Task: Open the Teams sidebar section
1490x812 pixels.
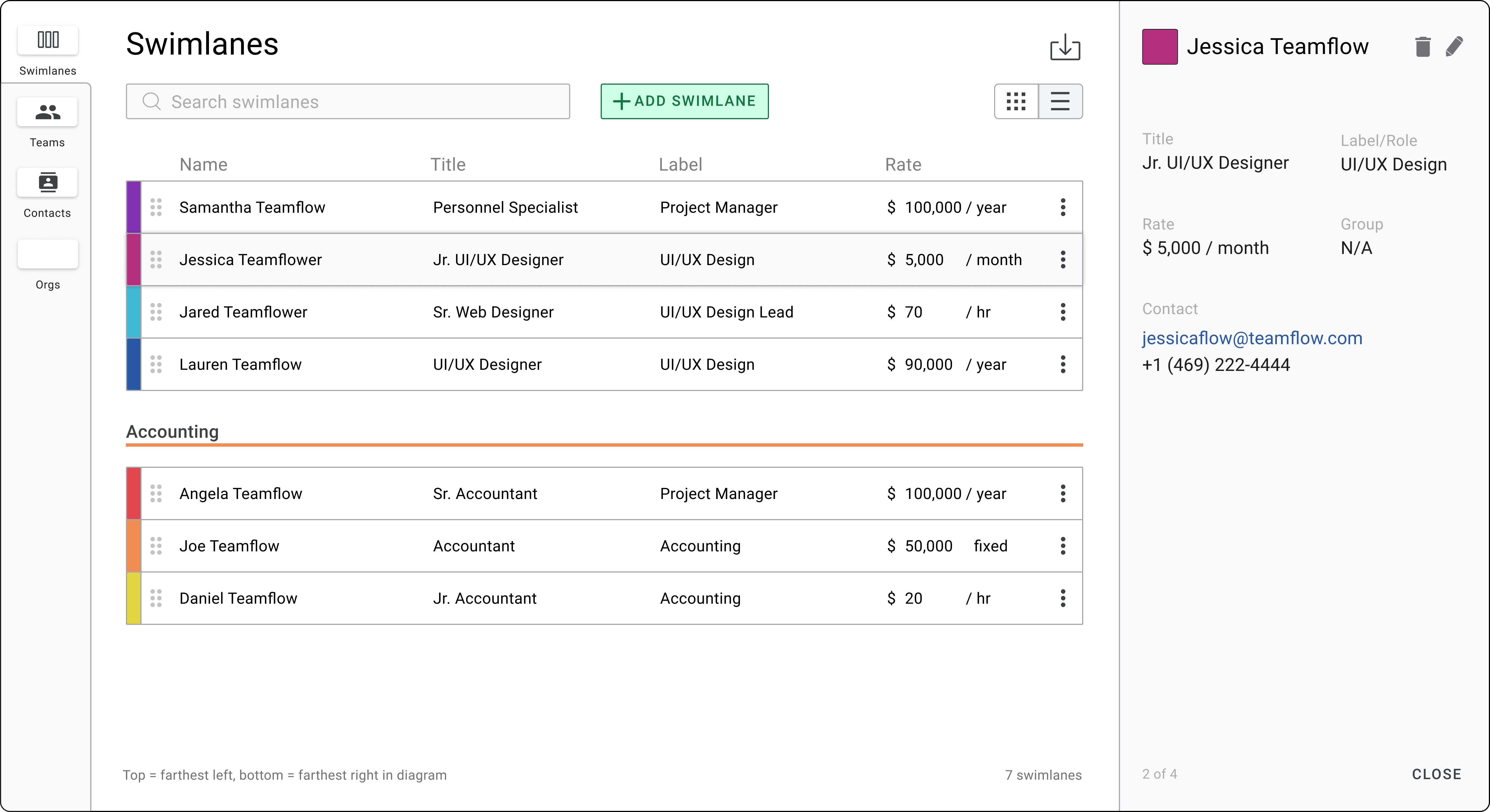Action: 47,123
